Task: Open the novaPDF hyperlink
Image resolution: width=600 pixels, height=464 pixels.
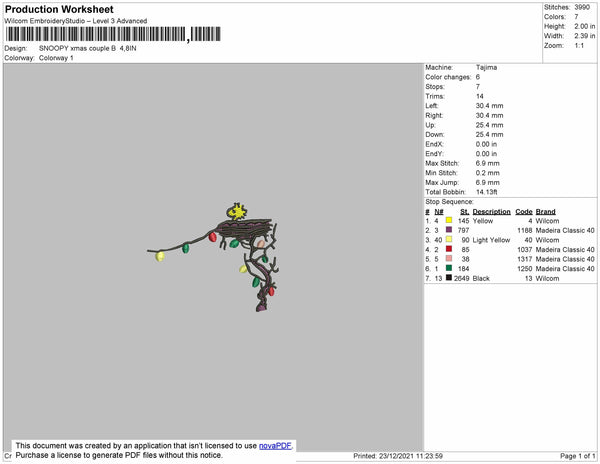Action: tap(275, 446)
